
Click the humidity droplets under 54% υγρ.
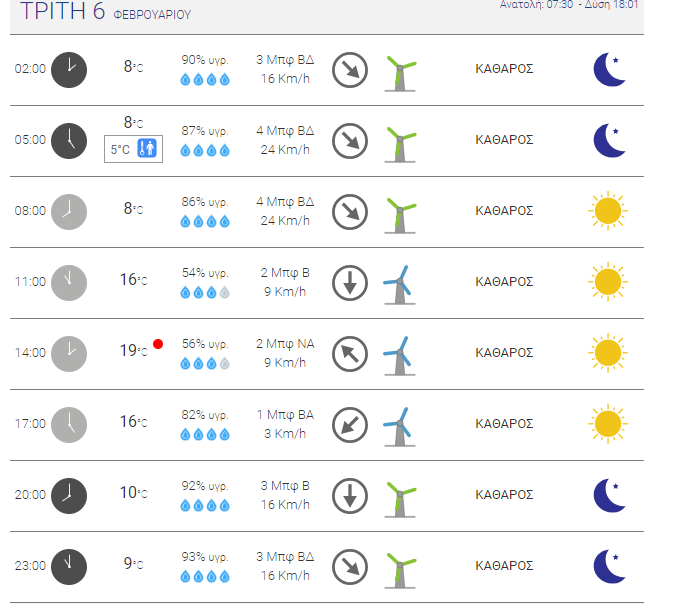tap(205, 293)
